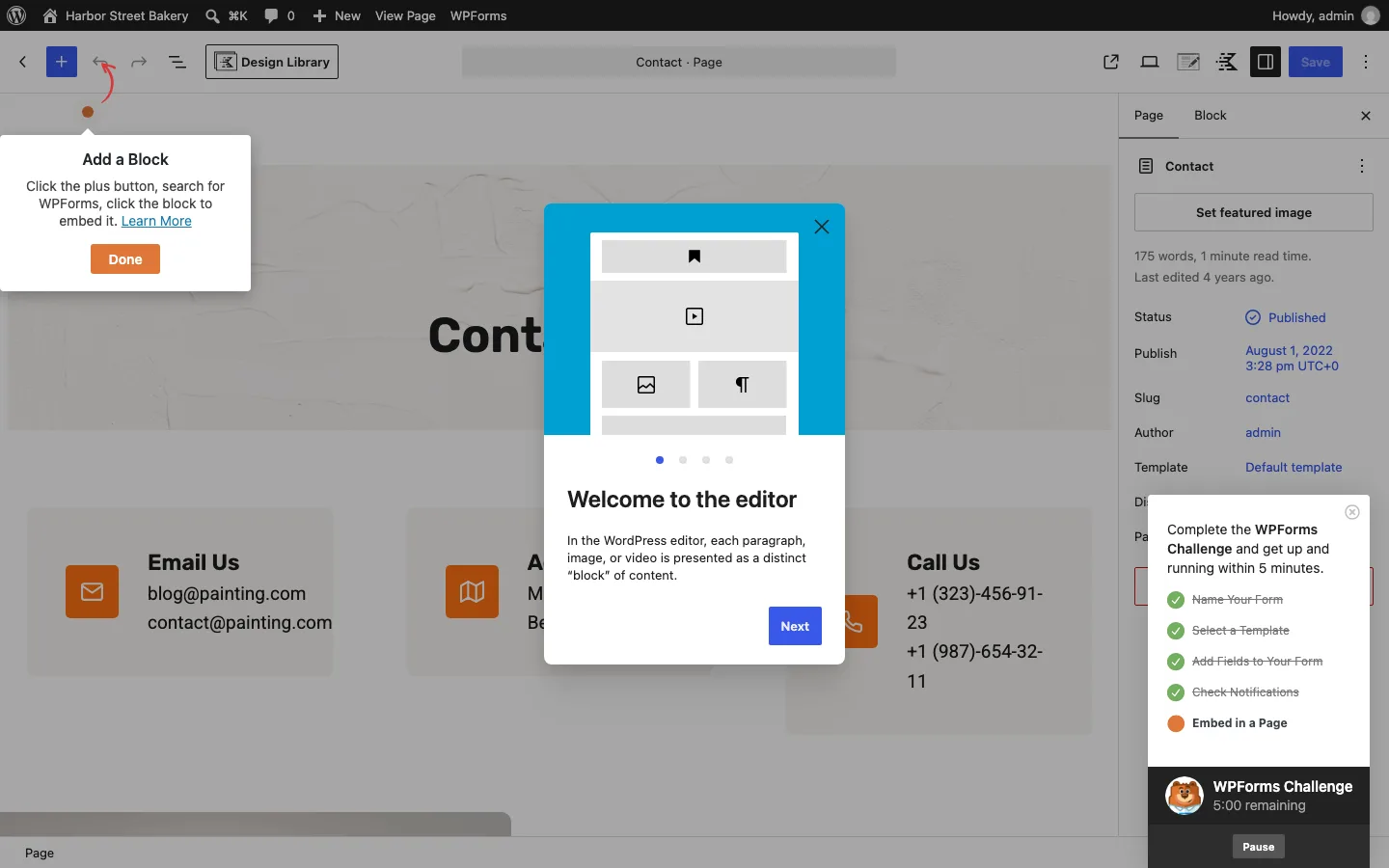Redo the last undone change
The width and height of the screenshot is (1389, 868).
pyautogui.click(x=139, y=62)
